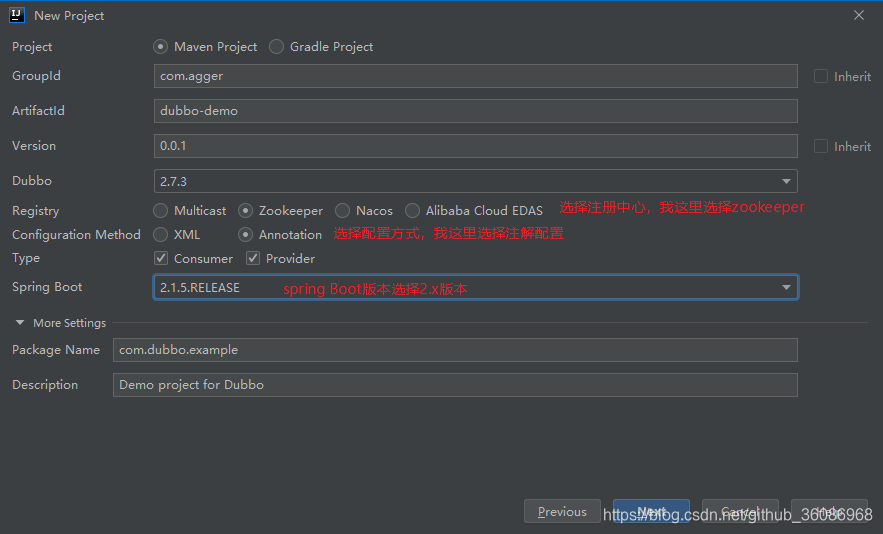Select Gradle Project radio button

(276, 47)
